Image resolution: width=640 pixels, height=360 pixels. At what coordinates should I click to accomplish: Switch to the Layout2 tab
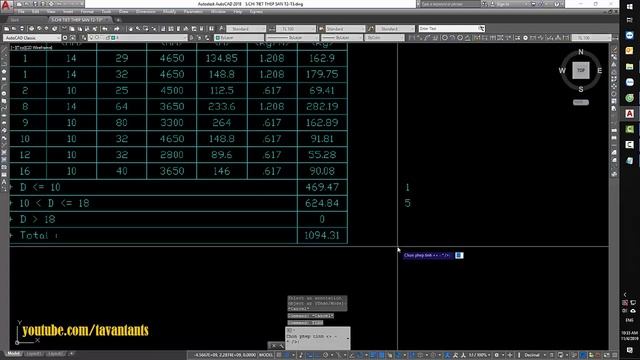tap(56, 354)
